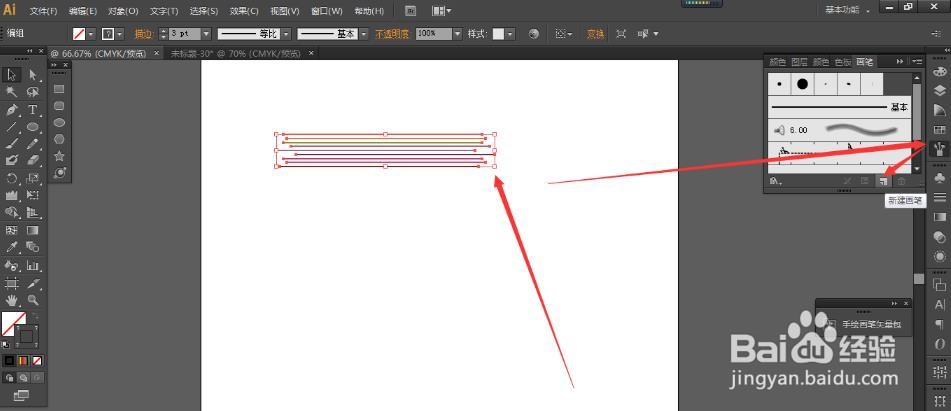Click 变换 transform link in control bar
The height and width of the screenshot is (411, 951).
click(596, 34)
